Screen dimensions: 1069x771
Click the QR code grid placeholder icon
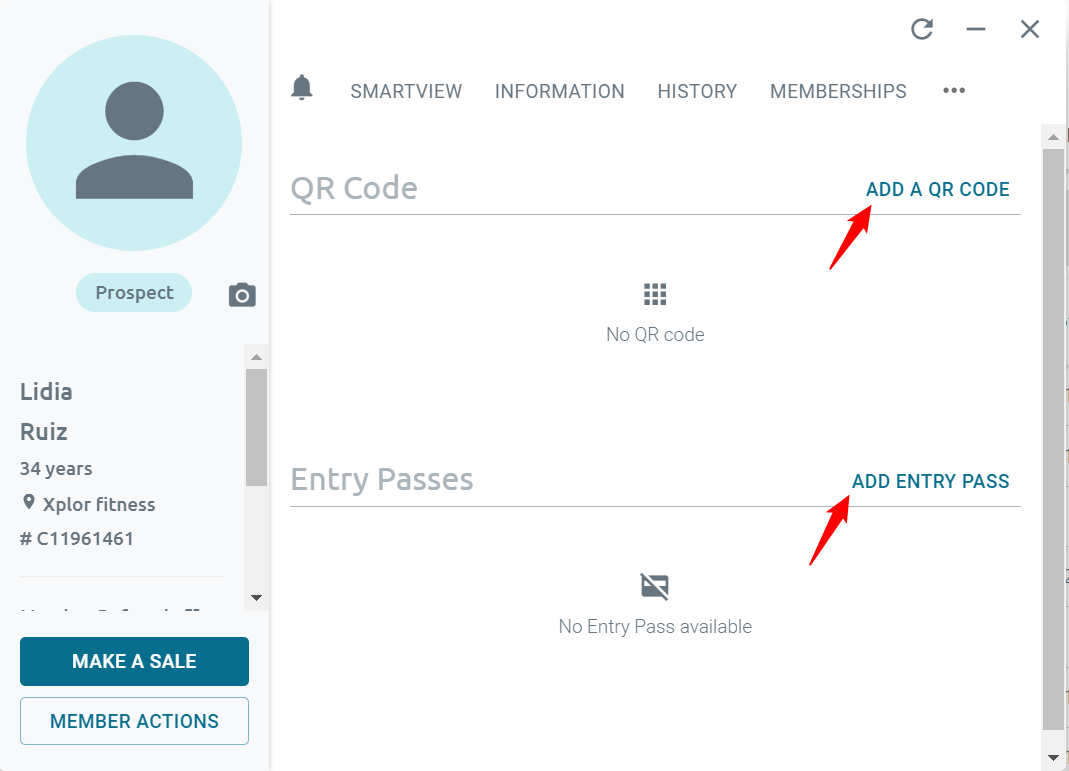pos(655,293)
